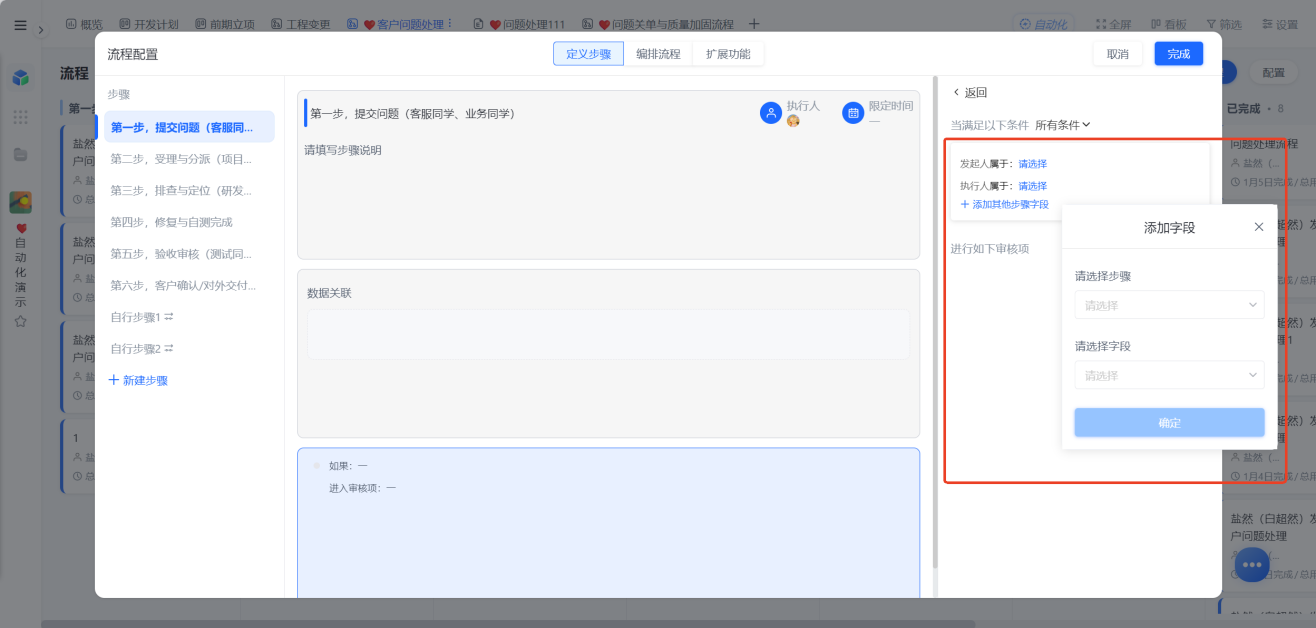Image resolution: width=1316 pixels, height=628 pixels.
Task: Star the workspace in left sidebar
Action: (20, 321)
